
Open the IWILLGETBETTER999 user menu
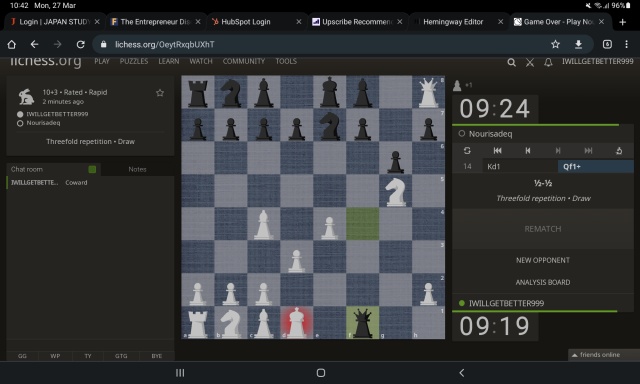598,61
